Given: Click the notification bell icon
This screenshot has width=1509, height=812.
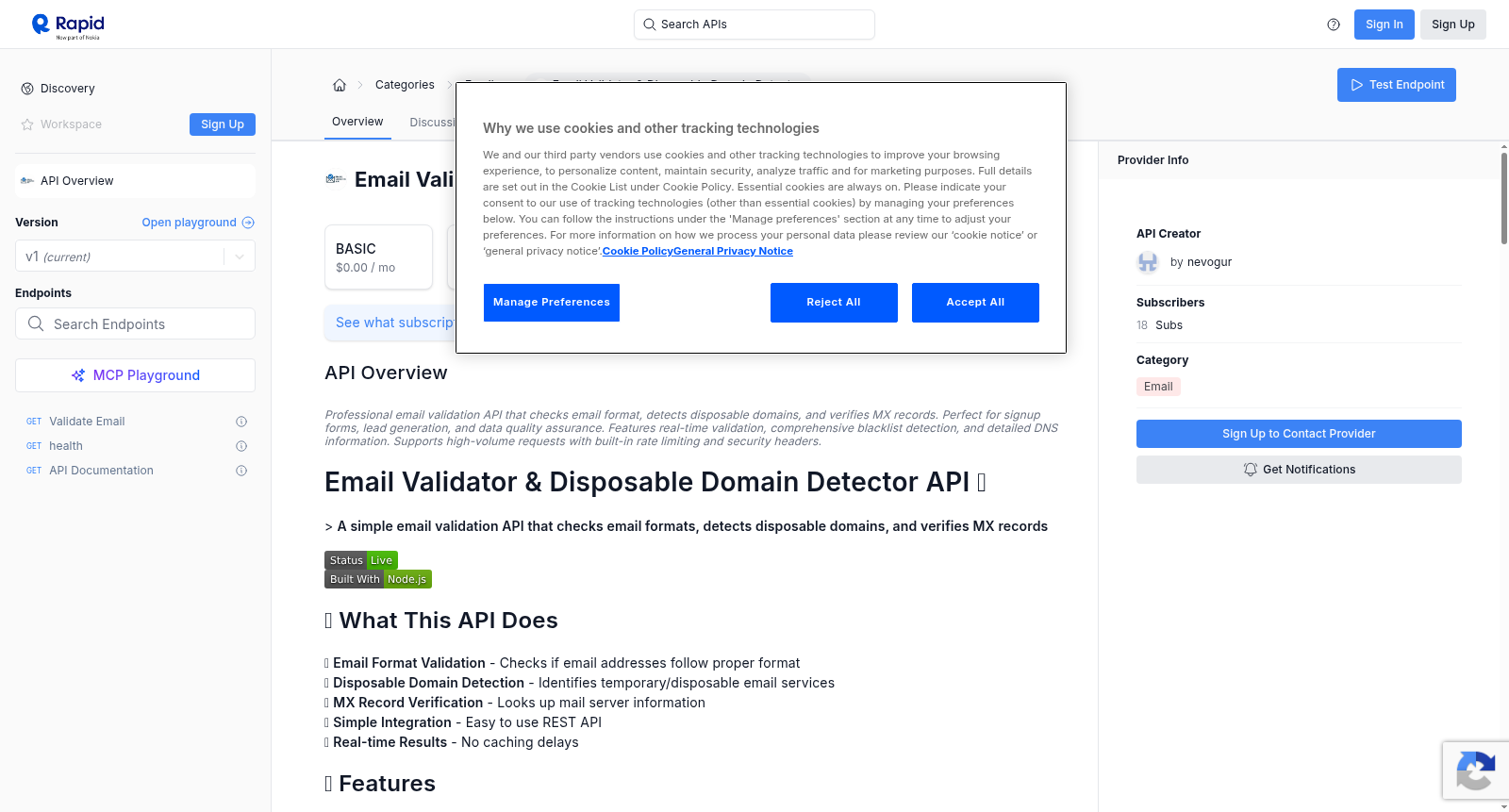Looking at the screenshot, I should [x=1251, y=470].
